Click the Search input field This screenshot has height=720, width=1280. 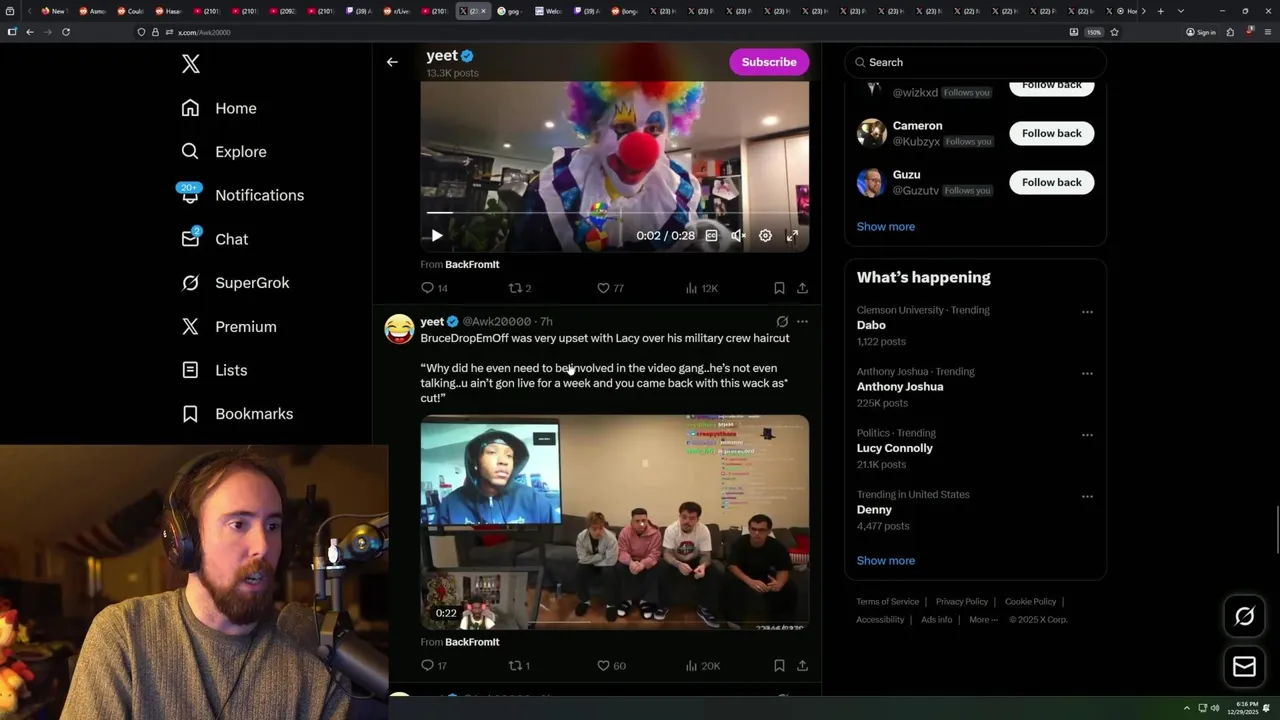pyautogui.click(x=975, y=62)
